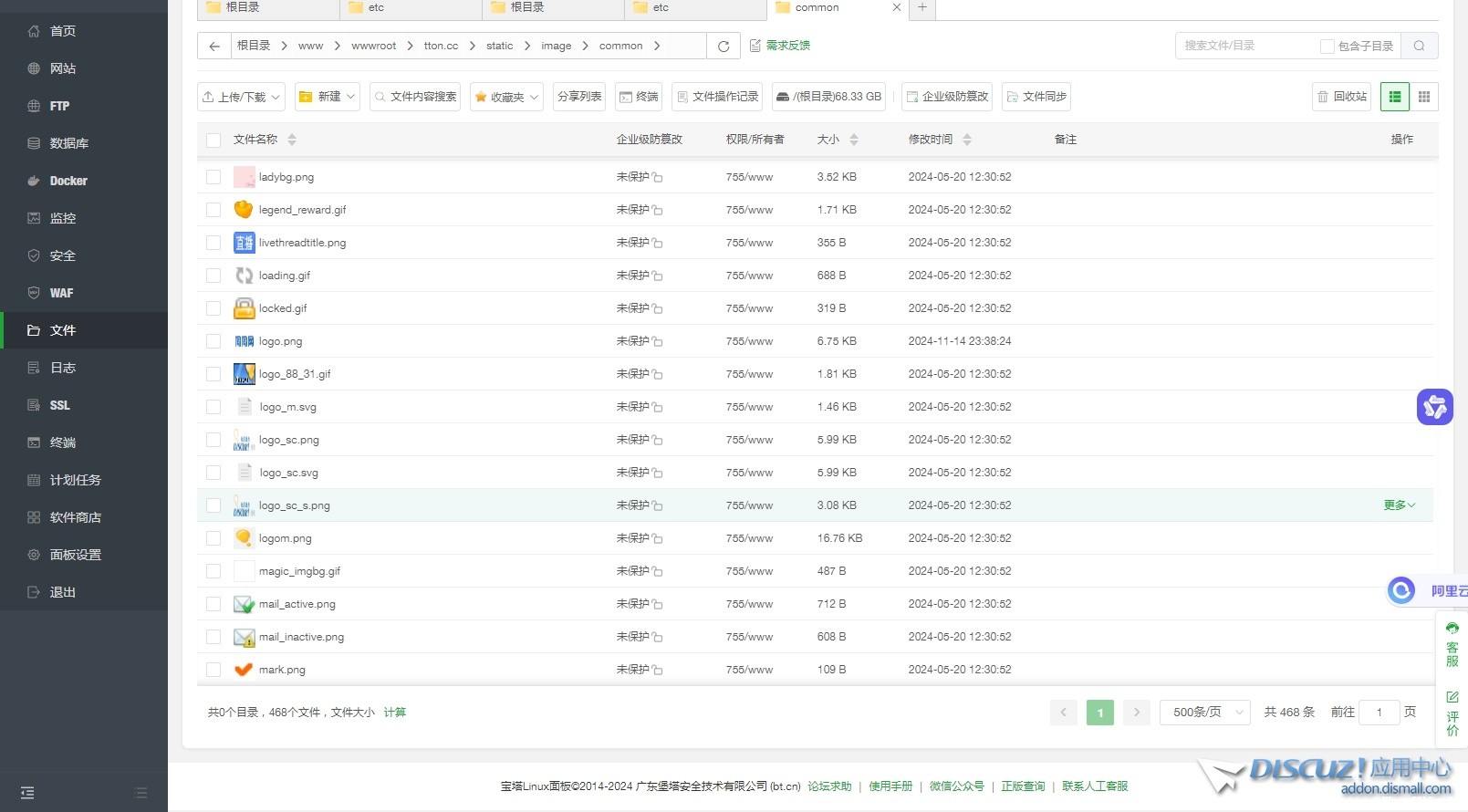The width and height of the screenshot is (1468, 812).
Task: Open the recycle bin
Action: tap(1342, 97)
